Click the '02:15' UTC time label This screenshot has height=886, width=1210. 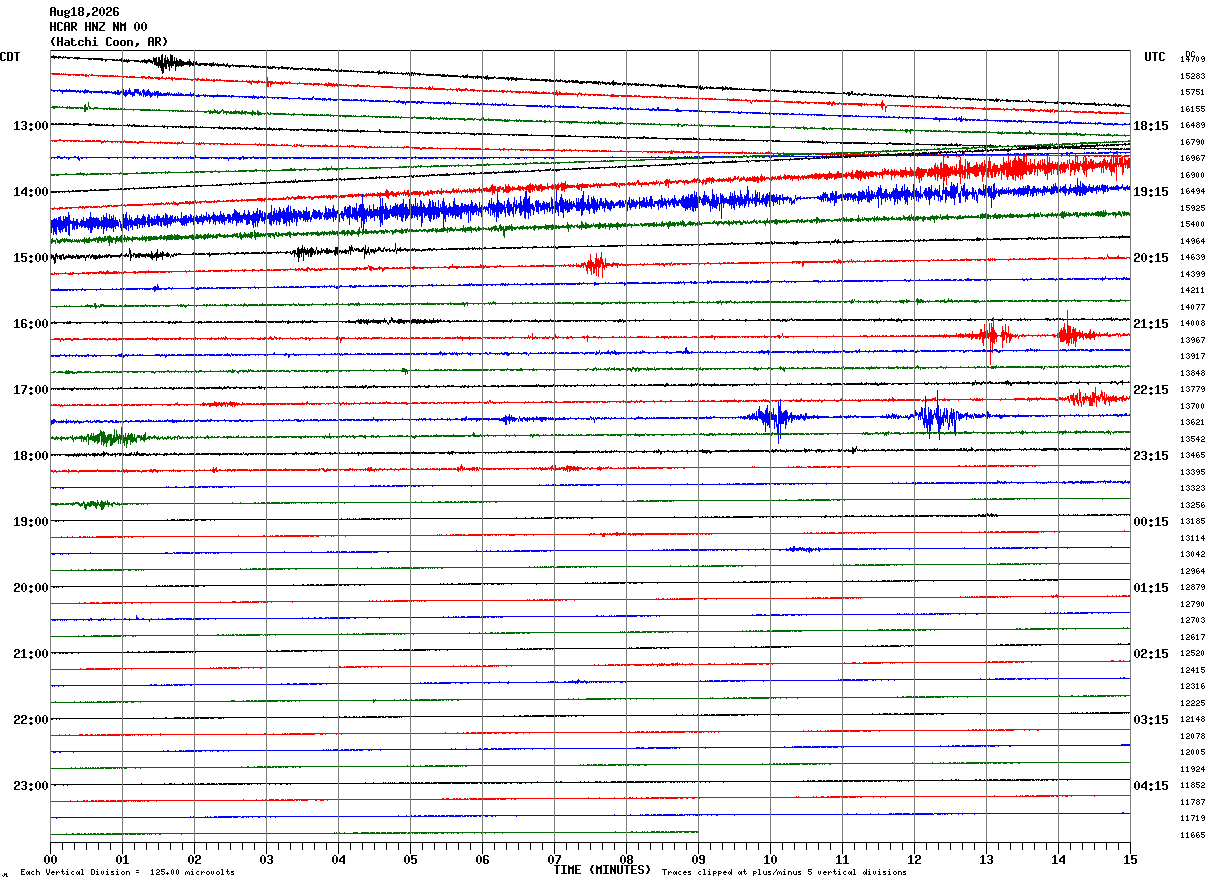pyautogui.click(x=1151, y=654)
